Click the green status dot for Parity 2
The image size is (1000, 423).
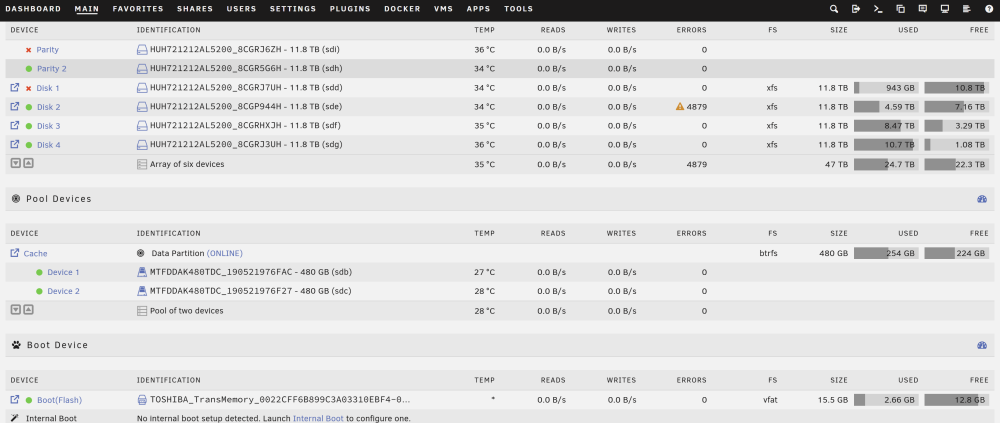[x=29, y=69]
